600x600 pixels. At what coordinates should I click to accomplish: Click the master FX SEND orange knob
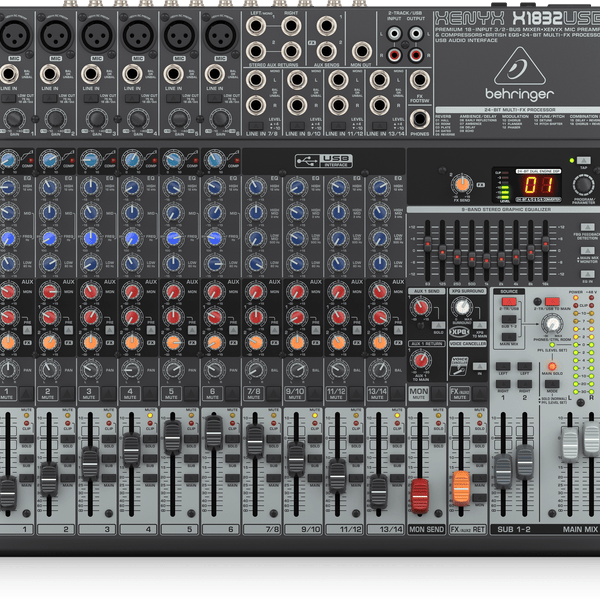point(462,184)
